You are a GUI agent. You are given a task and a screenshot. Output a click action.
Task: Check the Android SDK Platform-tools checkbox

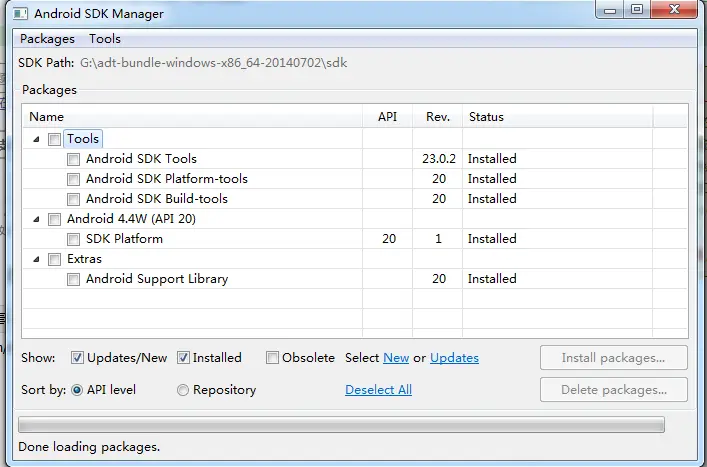pyautogui.click(x=73, y=179)
